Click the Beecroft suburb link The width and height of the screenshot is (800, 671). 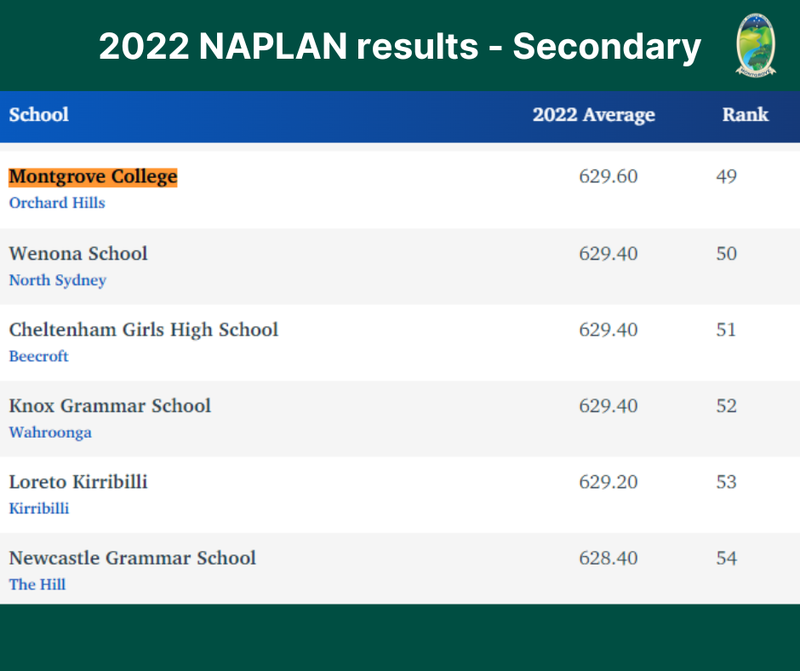[x=39, y=356]
